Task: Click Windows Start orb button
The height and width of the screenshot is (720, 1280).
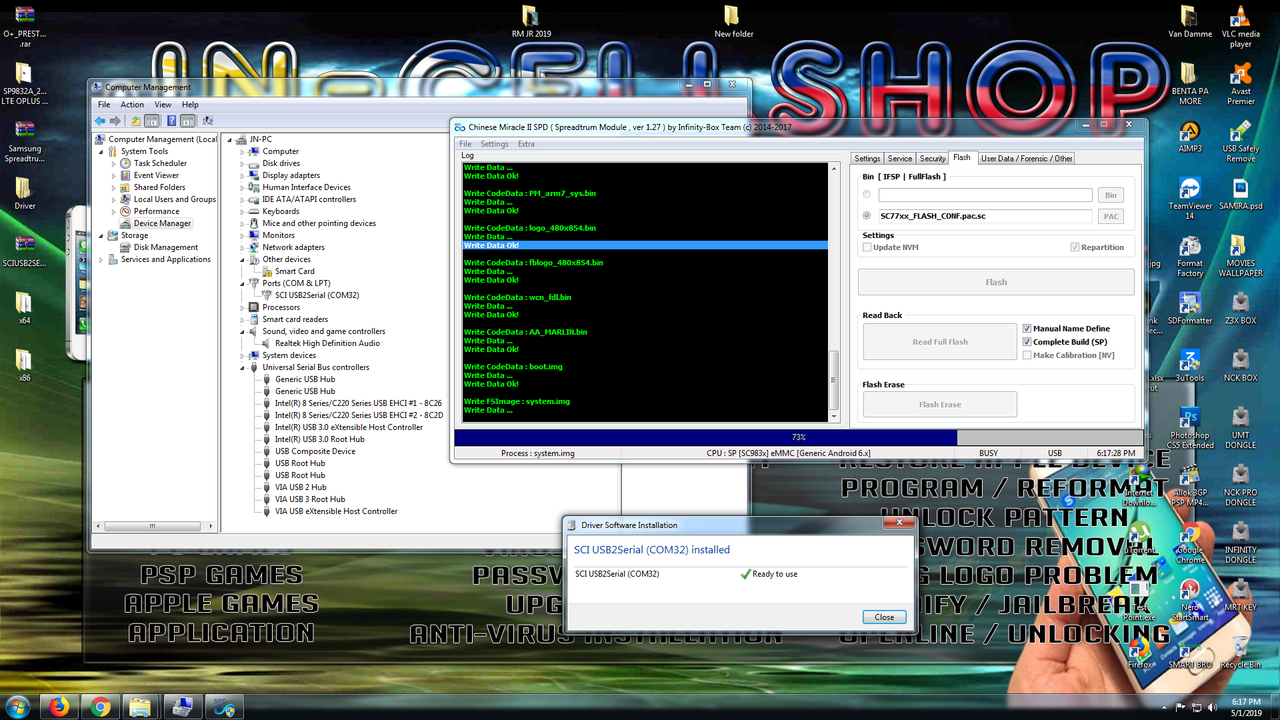Action: pos(19,706)
